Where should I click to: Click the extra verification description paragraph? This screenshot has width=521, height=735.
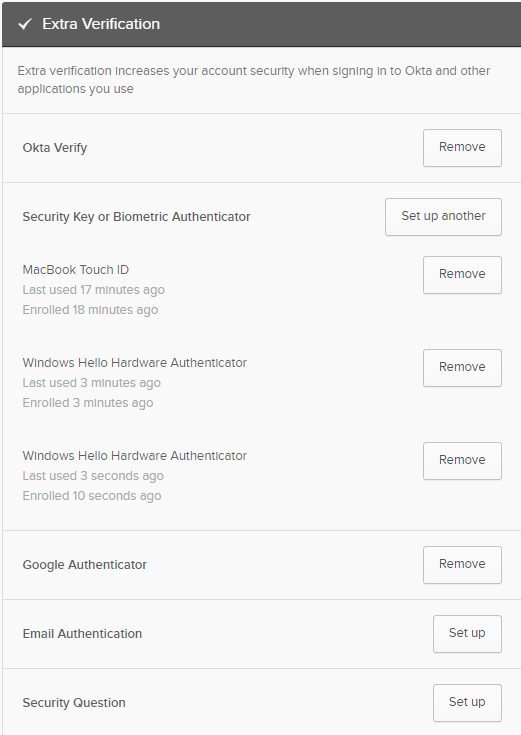pyautogui.click(x=254, y=80)
